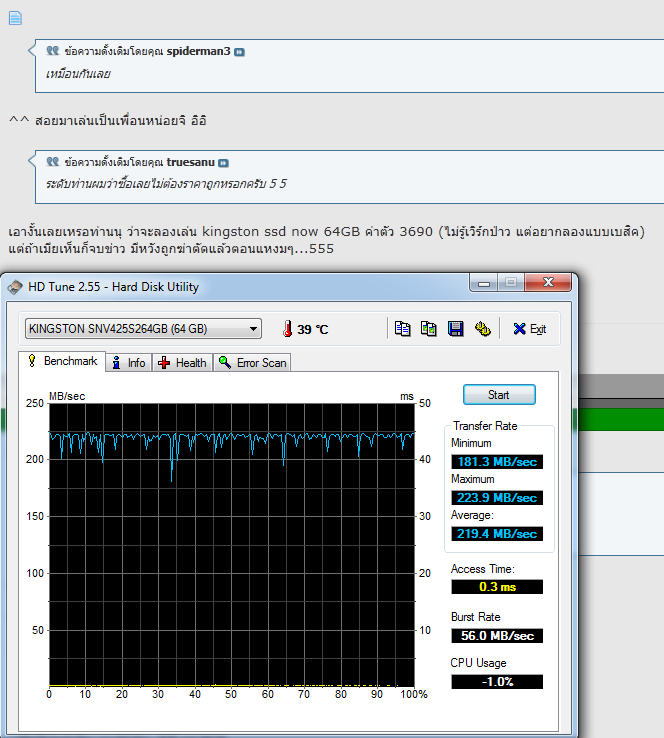This screenshot has height=738, width=664.
Task: Exit HD Tune via Exit button
Action: [530, 329]
